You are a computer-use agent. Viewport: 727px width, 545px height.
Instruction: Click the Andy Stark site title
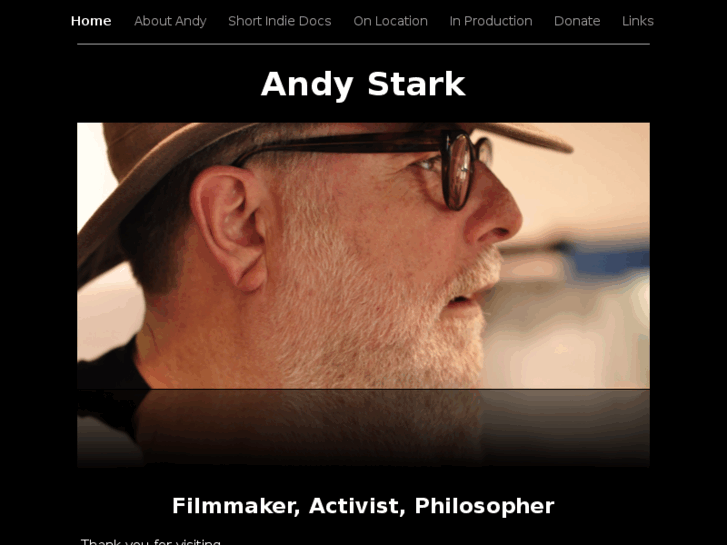pos(363,84)
